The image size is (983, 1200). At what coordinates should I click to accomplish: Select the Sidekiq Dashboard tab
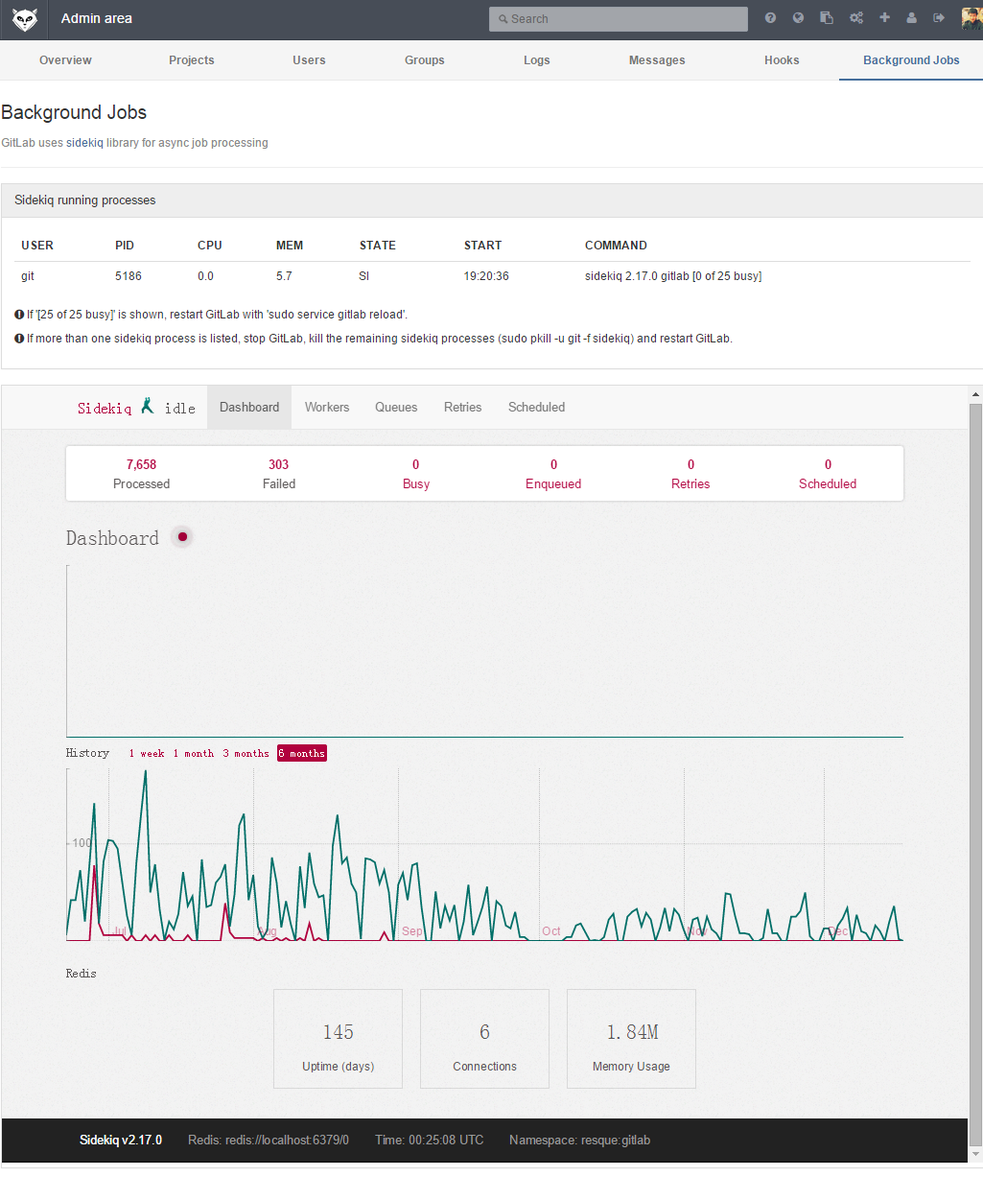point(249,407)
